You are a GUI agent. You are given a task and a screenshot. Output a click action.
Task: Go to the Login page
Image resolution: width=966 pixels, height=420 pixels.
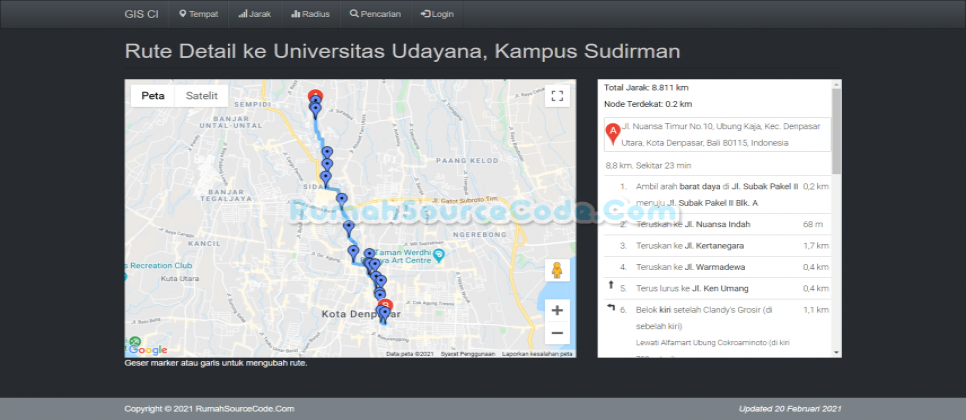(x=437, y=14)
